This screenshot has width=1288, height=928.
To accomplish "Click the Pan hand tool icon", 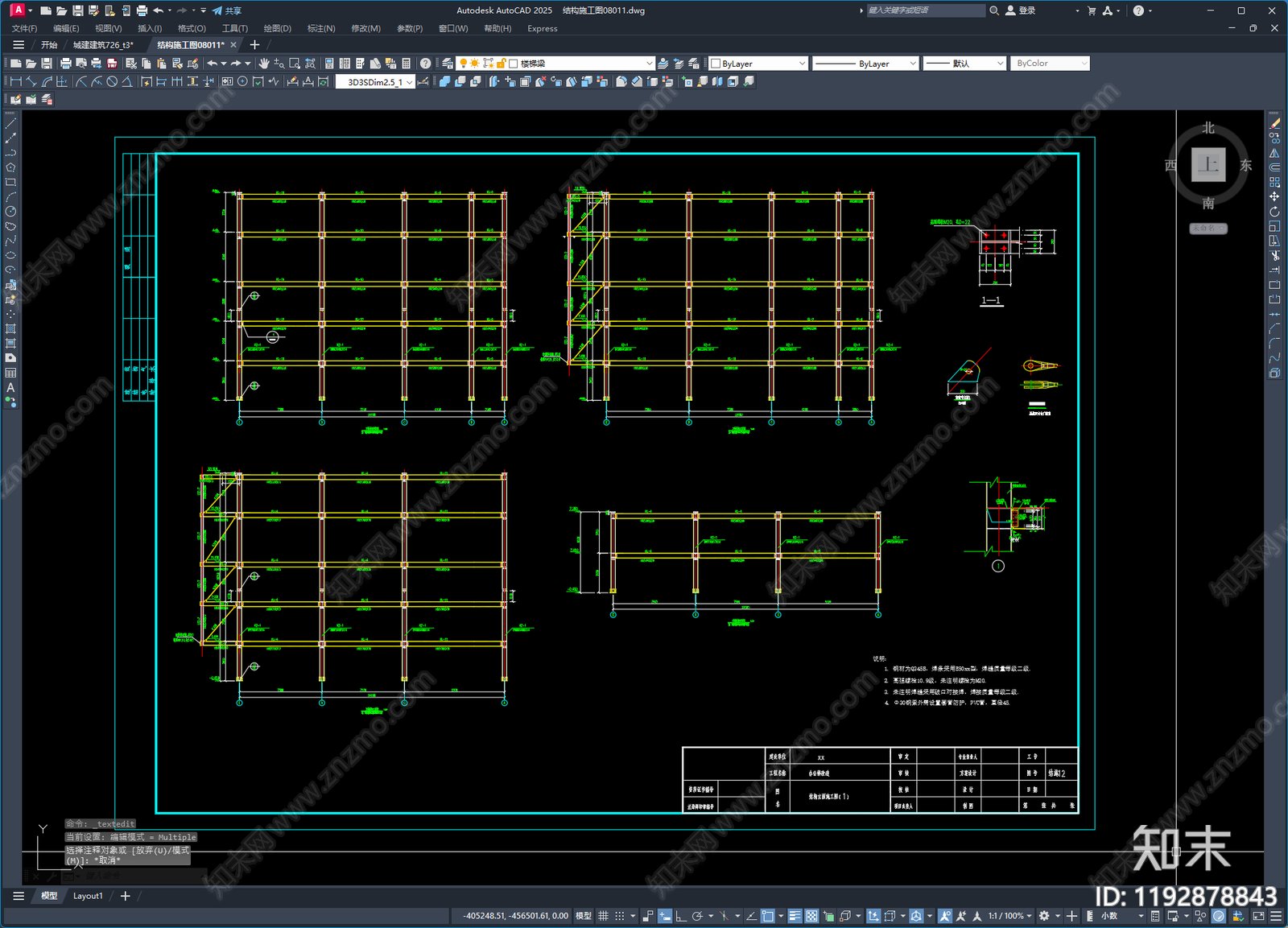I will click(263, 63).
